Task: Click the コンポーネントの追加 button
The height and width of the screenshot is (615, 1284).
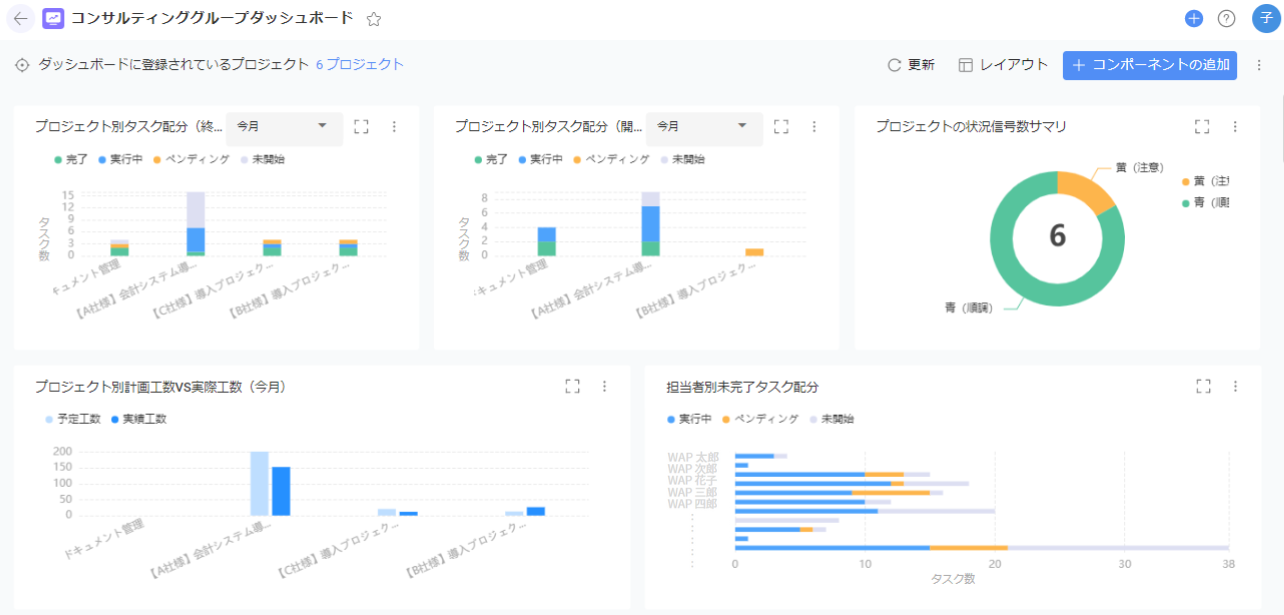Action: click(x=1150, y=65)
